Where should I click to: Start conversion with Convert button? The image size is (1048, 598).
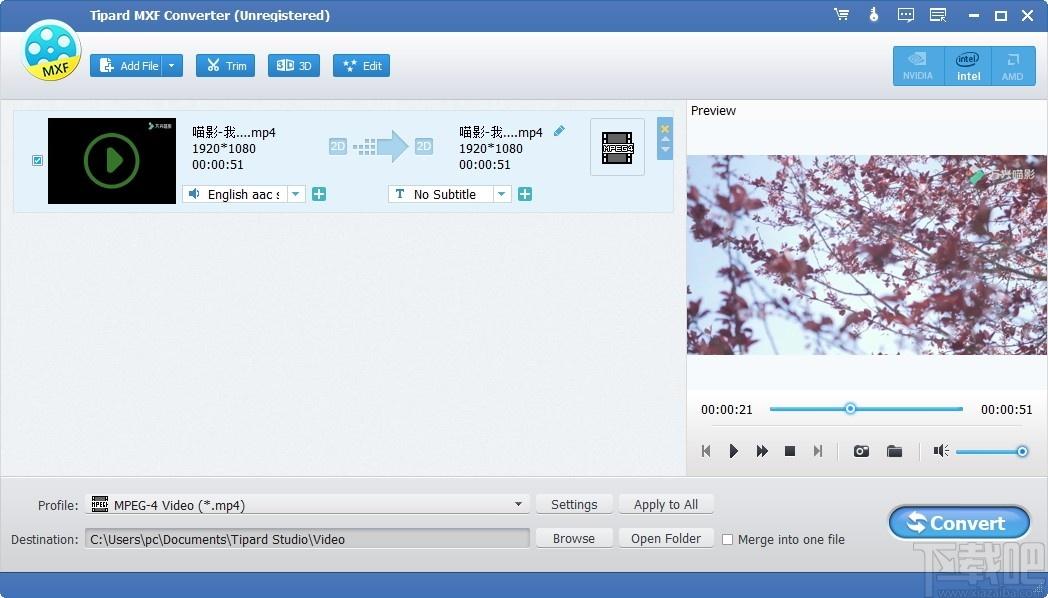[959, 523]
